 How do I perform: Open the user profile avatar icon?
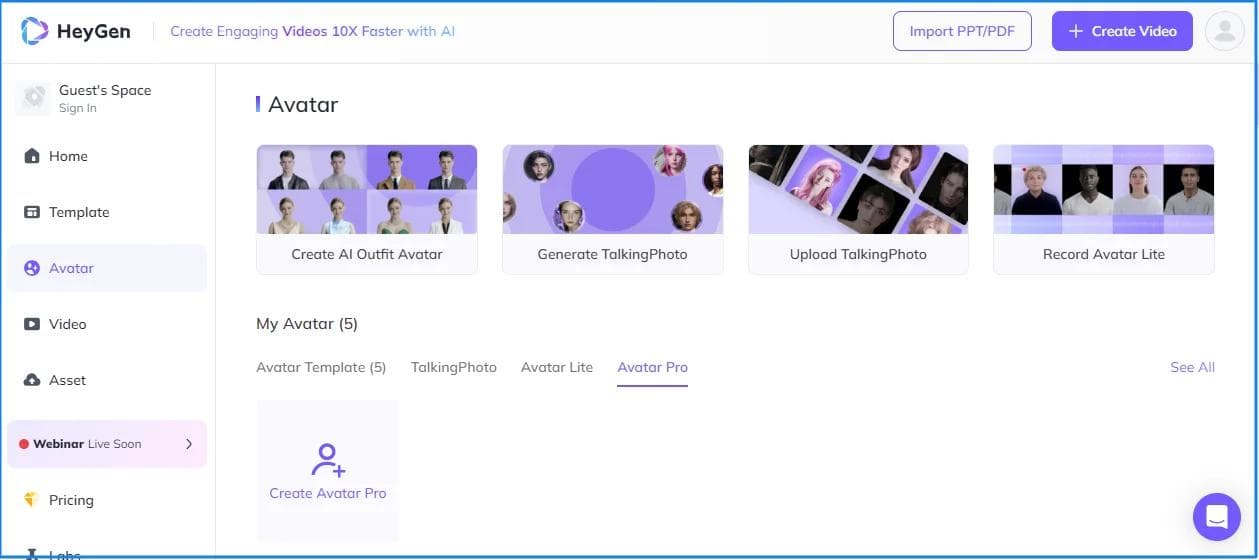click(1224, 31)
